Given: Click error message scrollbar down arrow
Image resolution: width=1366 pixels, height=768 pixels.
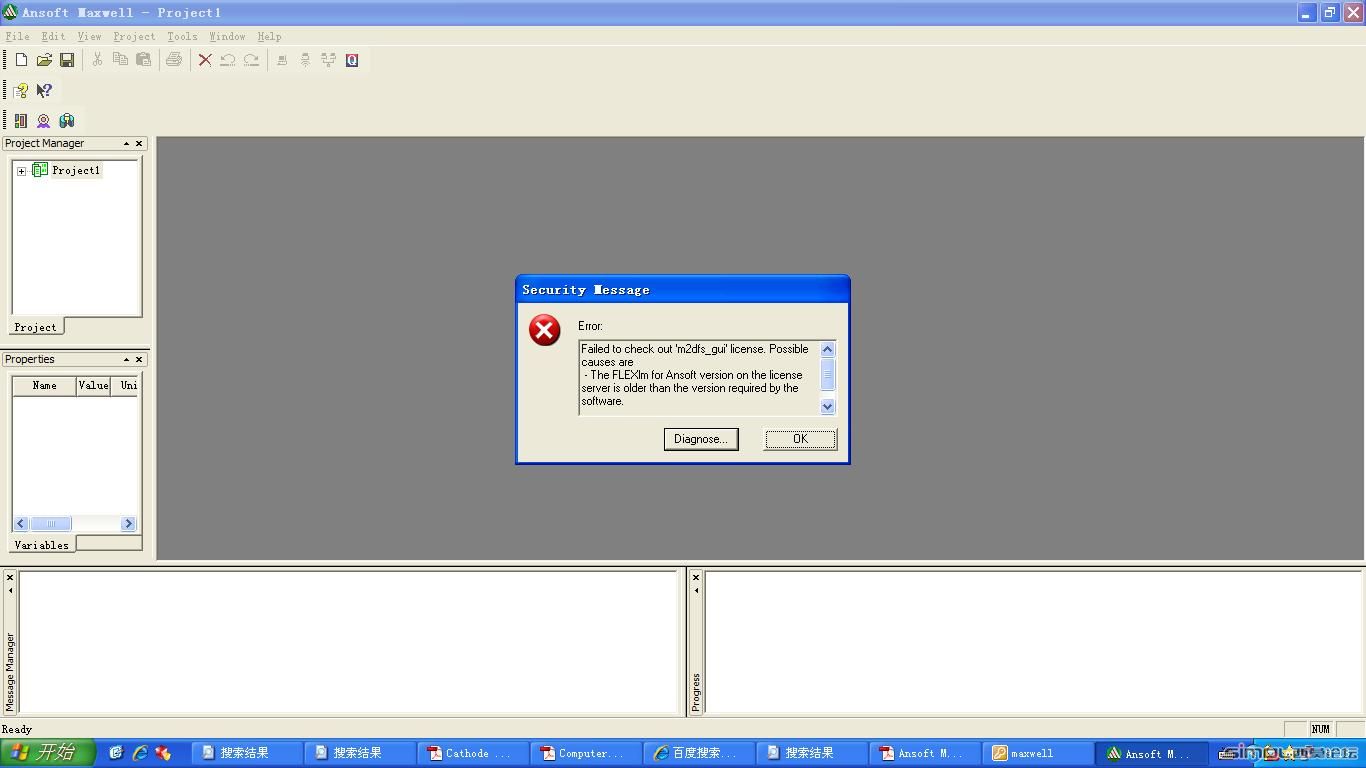Looking at the screenshot, I should [x=827, y=406].
